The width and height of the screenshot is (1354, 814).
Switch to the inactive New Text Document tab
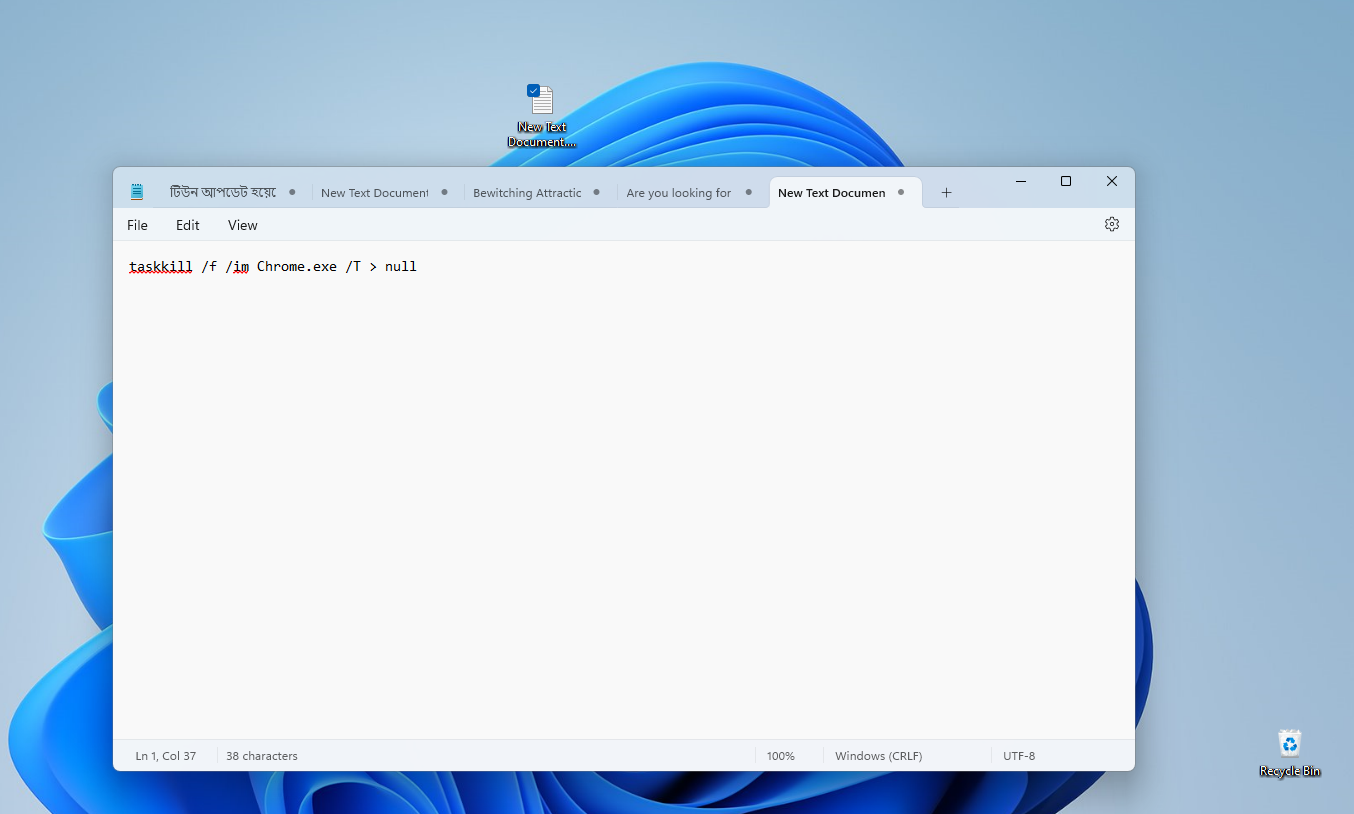pos(374,193)
